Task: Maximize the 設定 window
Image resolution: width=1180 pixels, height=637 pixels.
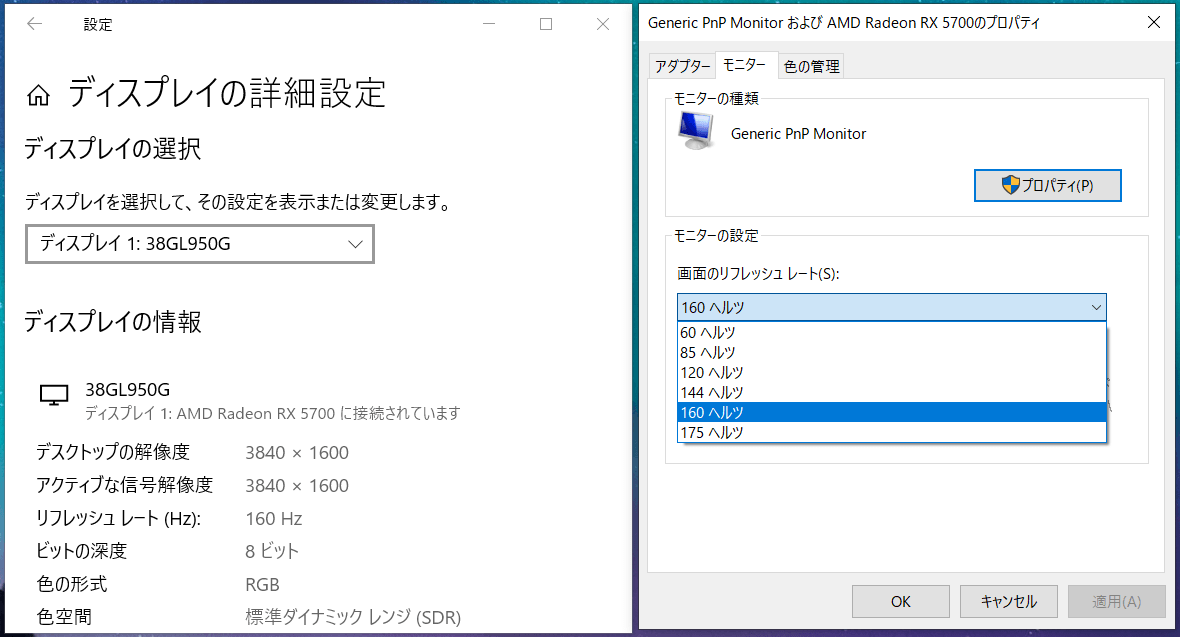Action: pyautogui.click(x=546, y=24)
